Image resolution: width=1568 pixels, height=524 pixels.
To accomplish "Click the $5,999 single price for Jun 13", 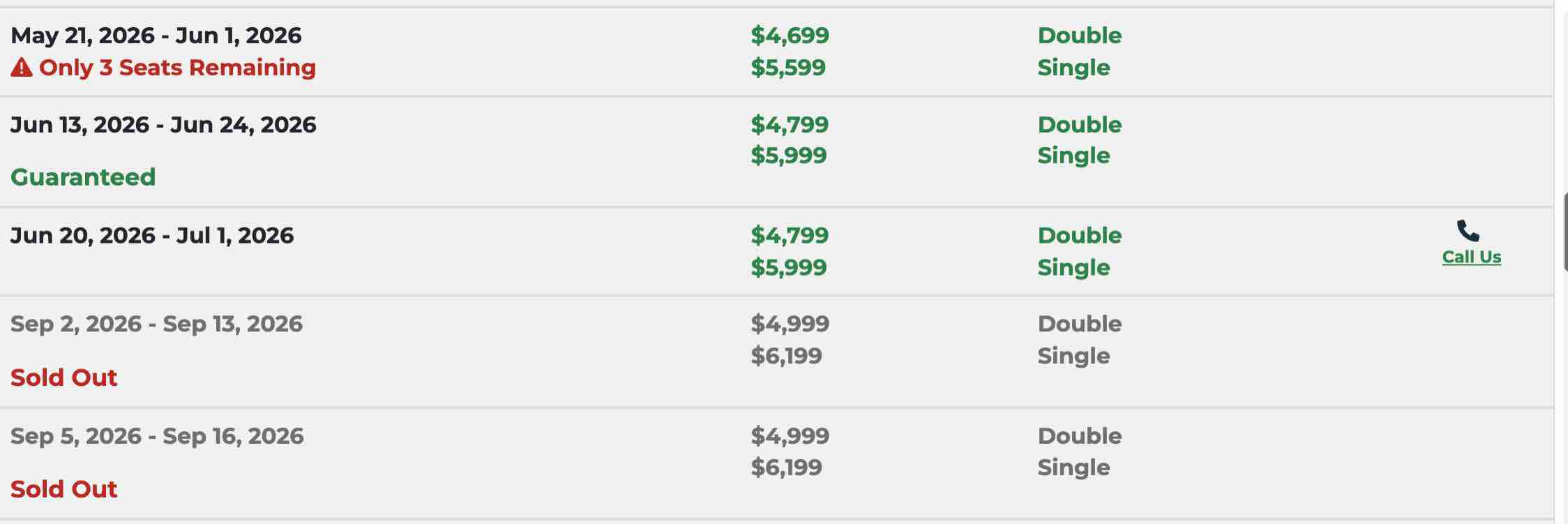I will pos(788,156).
